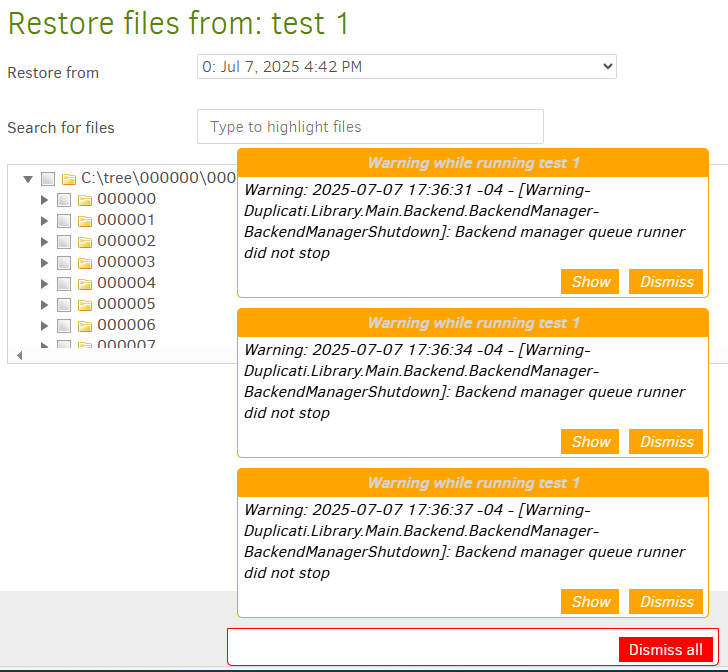Dismiss the 17:36:31 warning
The image size is (728, 672).
[666, 281]
